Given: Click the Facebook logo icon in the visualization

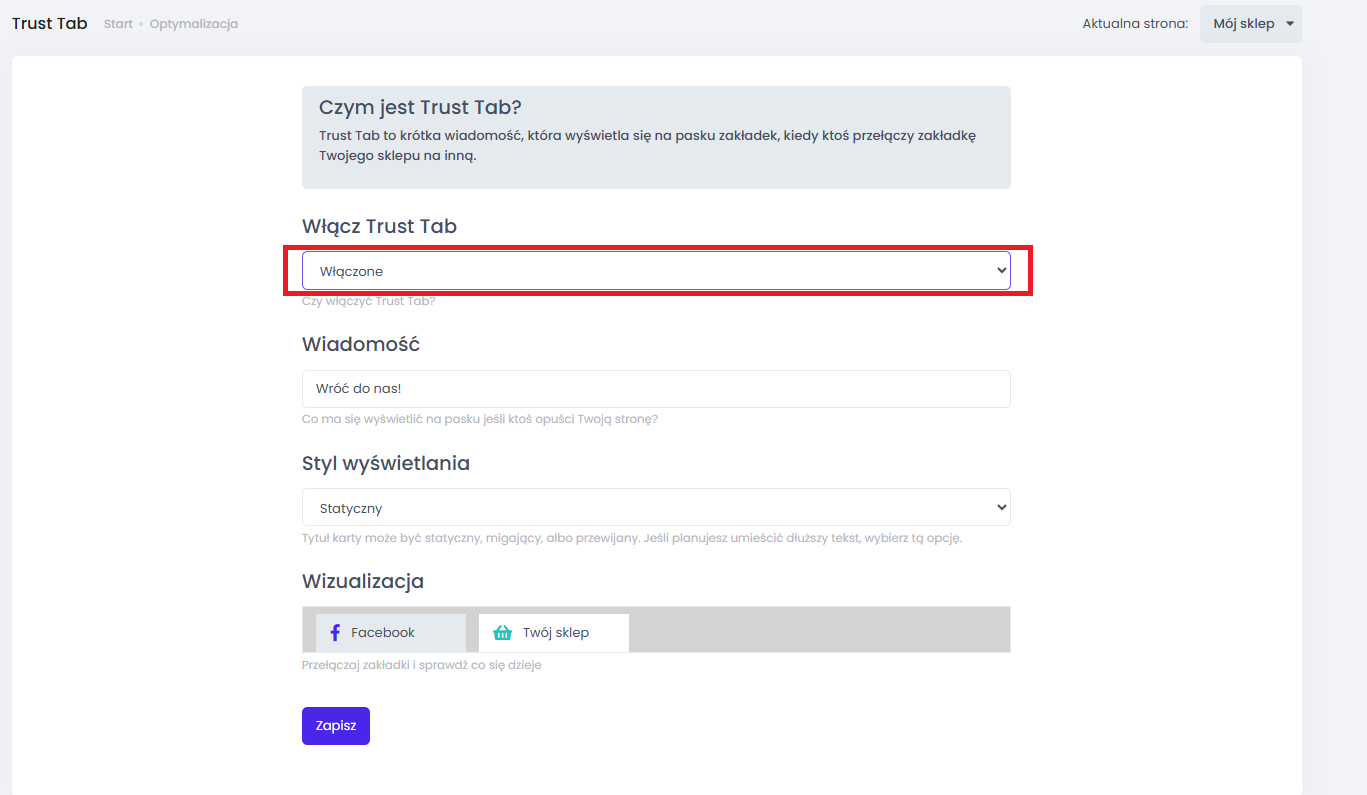Looking at the screenshot, I should click(x=335, y=633).
